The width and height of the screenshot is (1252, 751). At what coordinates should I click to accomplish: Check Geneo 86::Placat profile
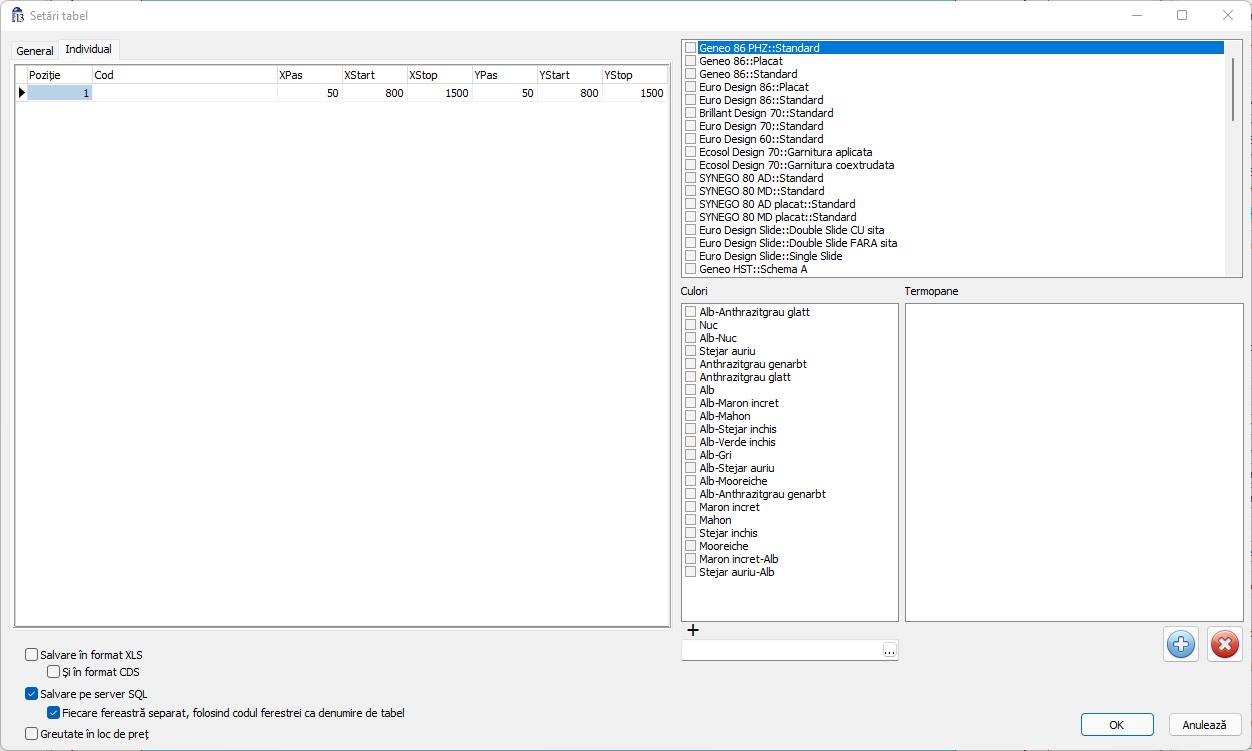tap(690, 61)
